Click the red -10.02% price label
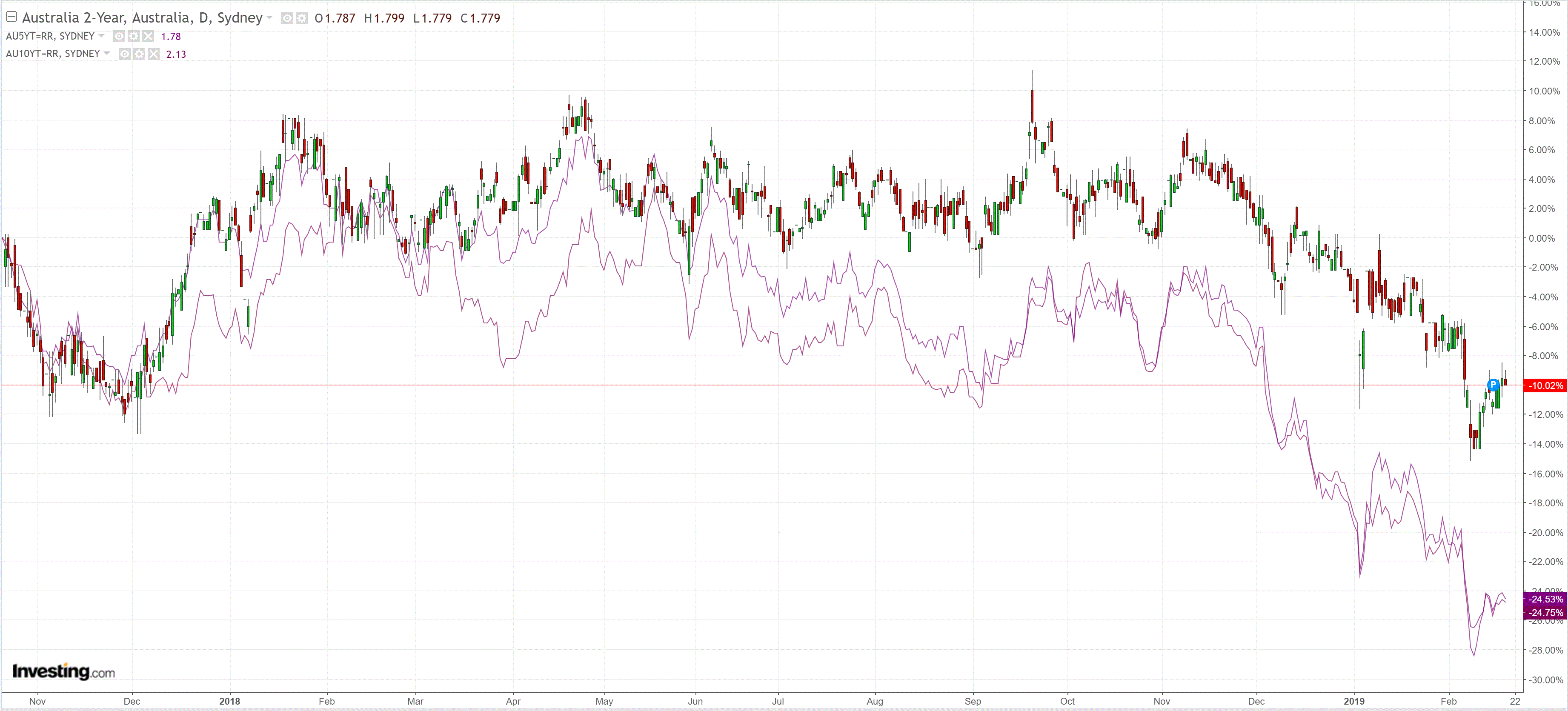Viewport: 1568px width, 711px height. (x=1545, y=385)
